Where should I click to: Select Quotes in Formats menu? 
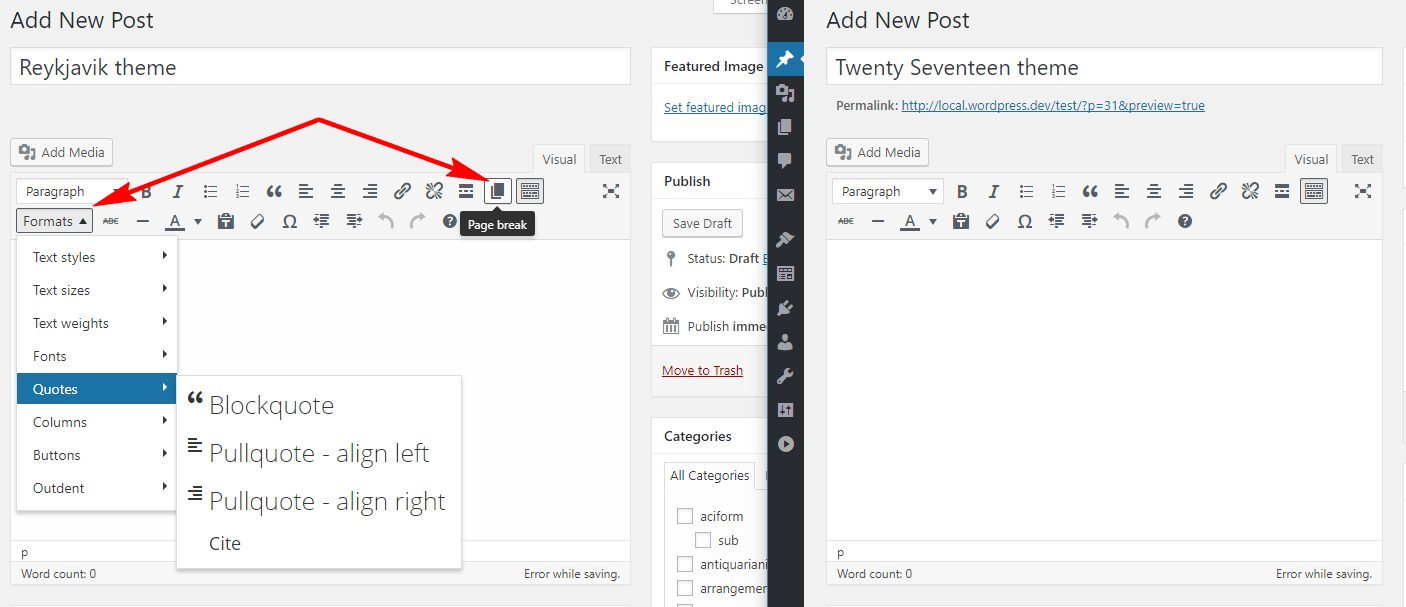(97, 389)
